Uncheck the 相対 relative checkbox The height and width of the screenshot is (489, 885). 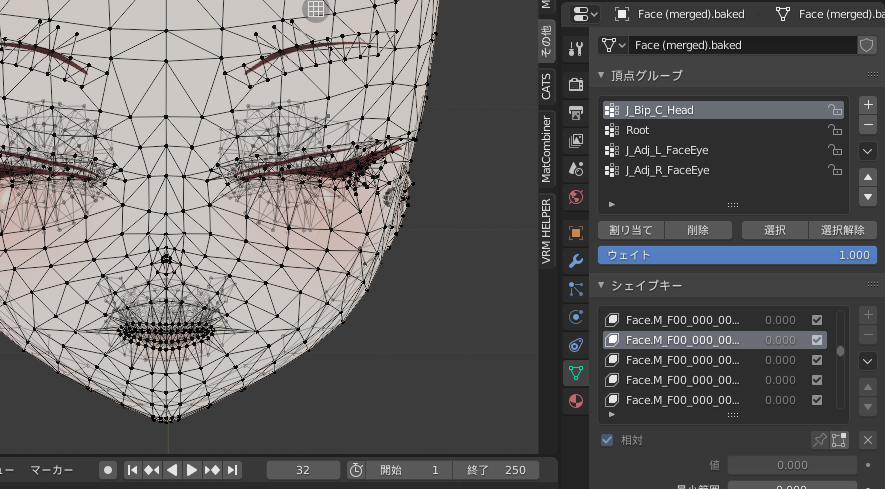point(607,440)
